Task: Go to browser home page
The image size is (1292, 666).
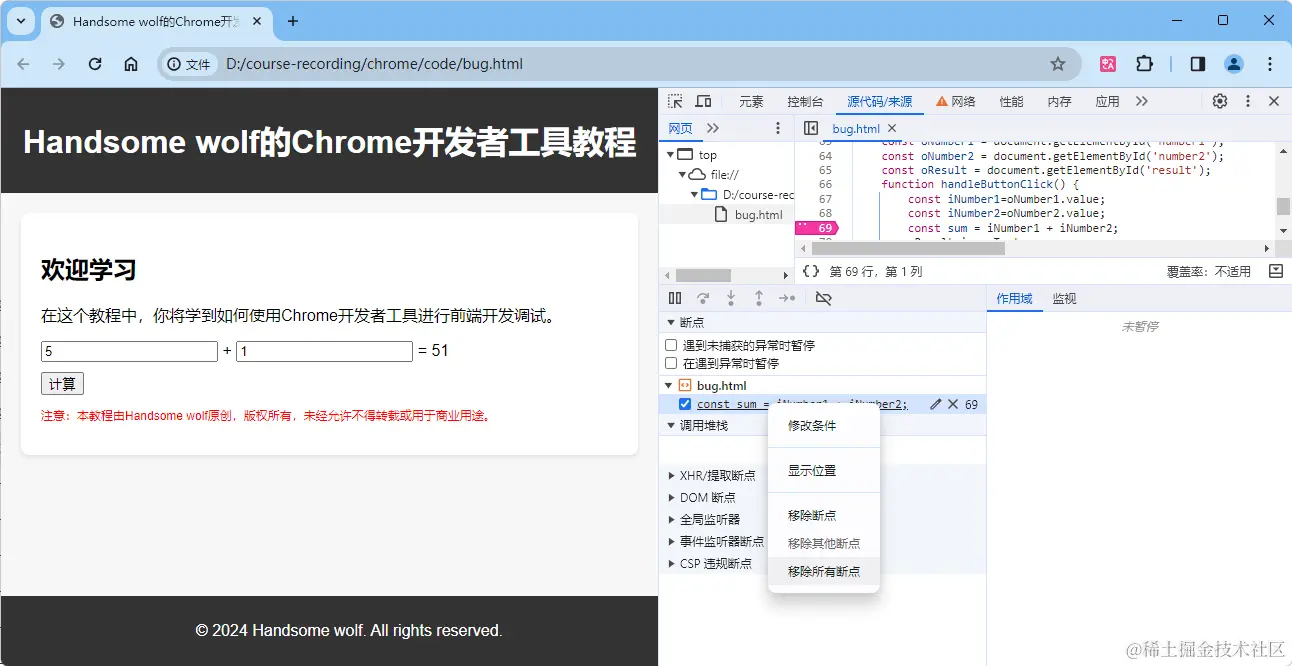Action: pos(131,64)
